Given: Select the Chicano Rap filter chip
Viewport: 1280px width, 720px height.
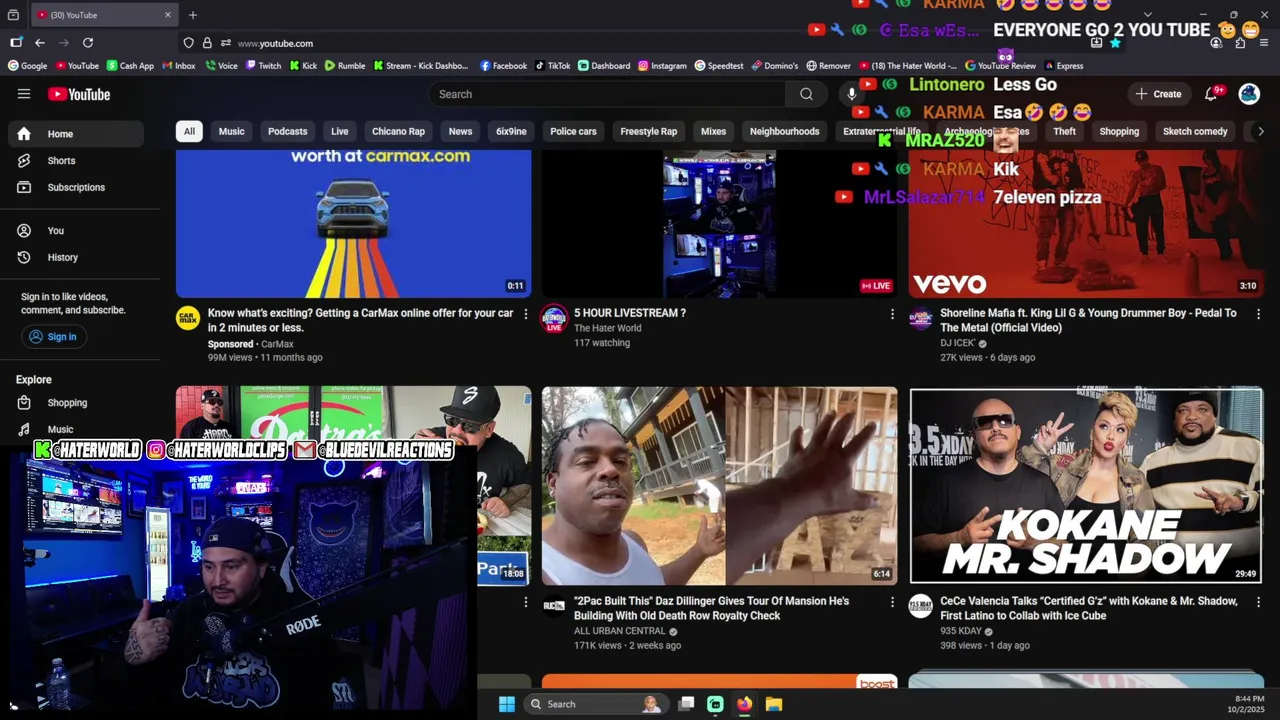Looking at the screenshot, I should point(398,131).
